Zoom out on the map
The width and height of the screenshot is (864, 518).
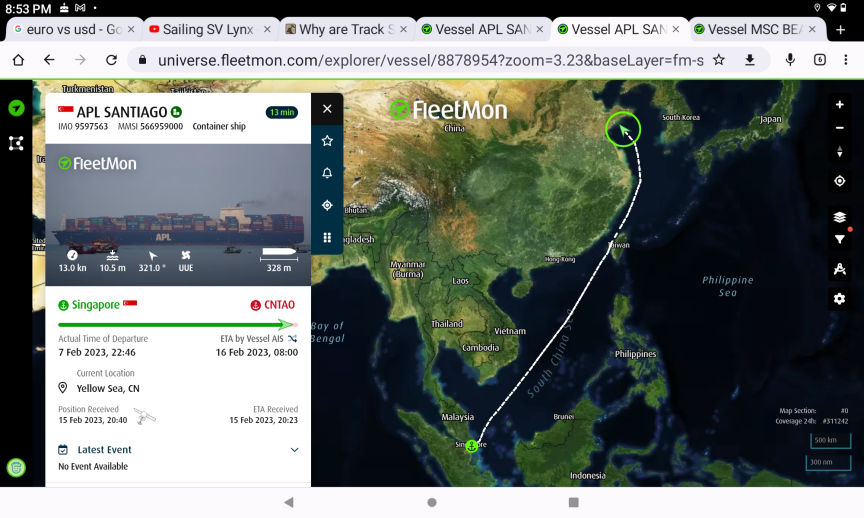point(839,128)
